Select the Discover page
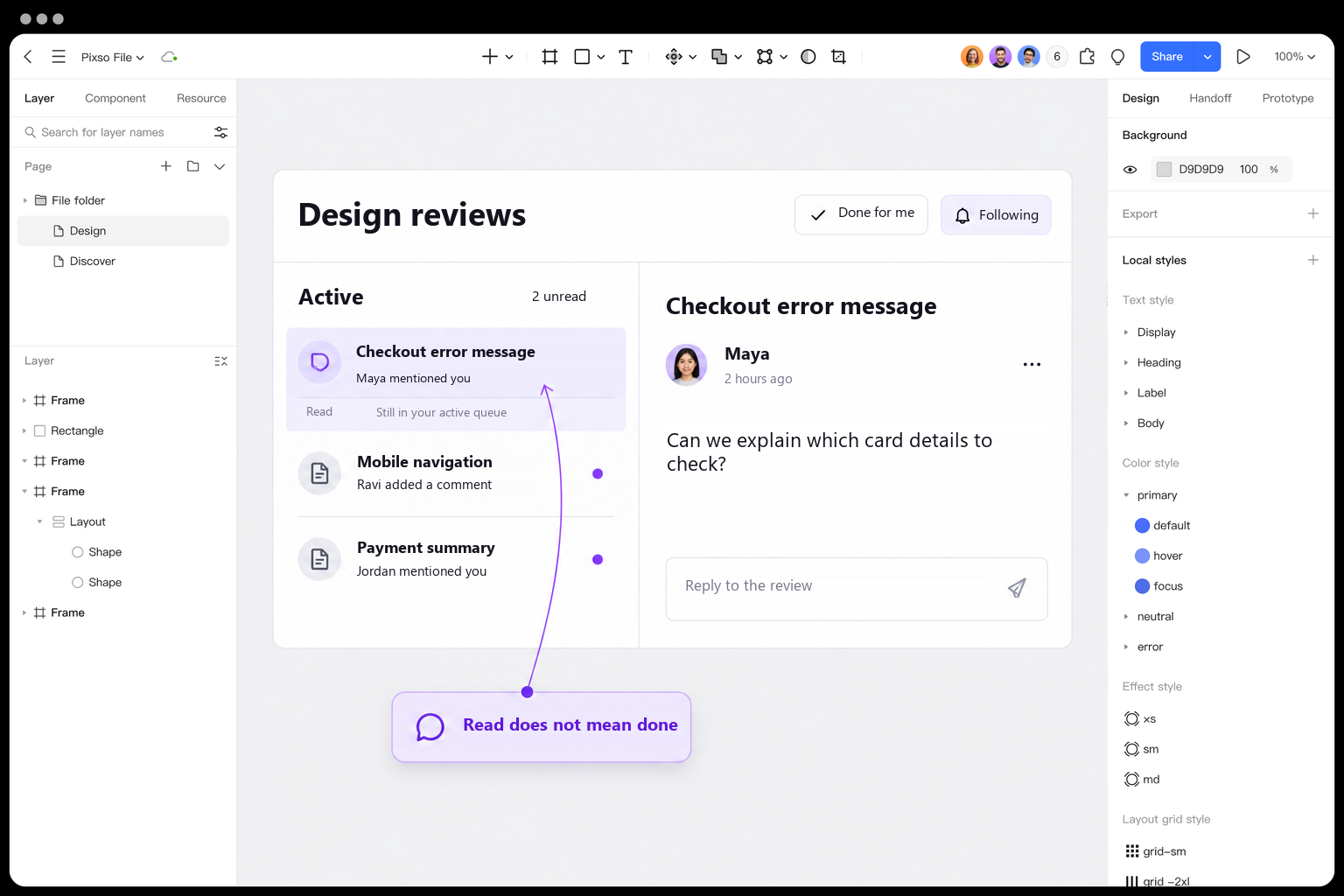Image resolution: width=1344 pixels, height=896 pixels. [123, 261]
